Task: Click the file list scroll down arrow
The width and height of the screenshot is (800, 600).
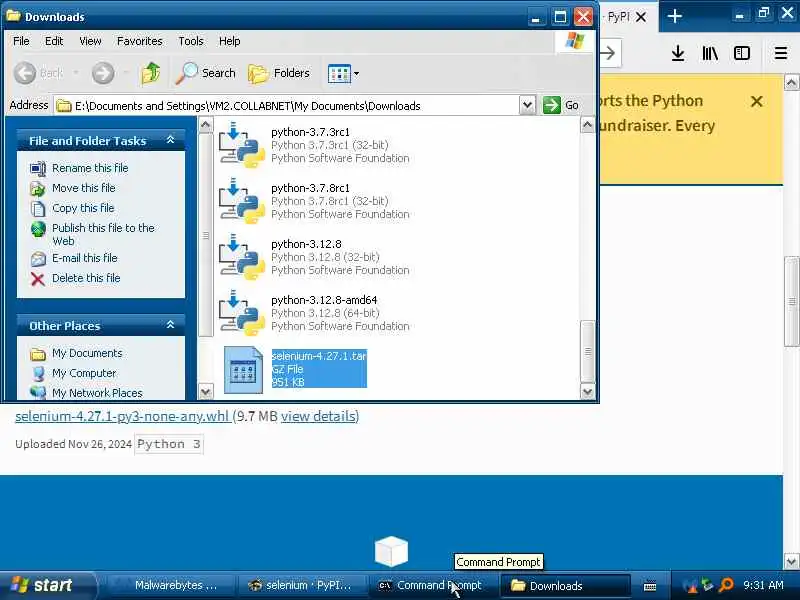Action: pyautogui.click(x=587, y=392)
